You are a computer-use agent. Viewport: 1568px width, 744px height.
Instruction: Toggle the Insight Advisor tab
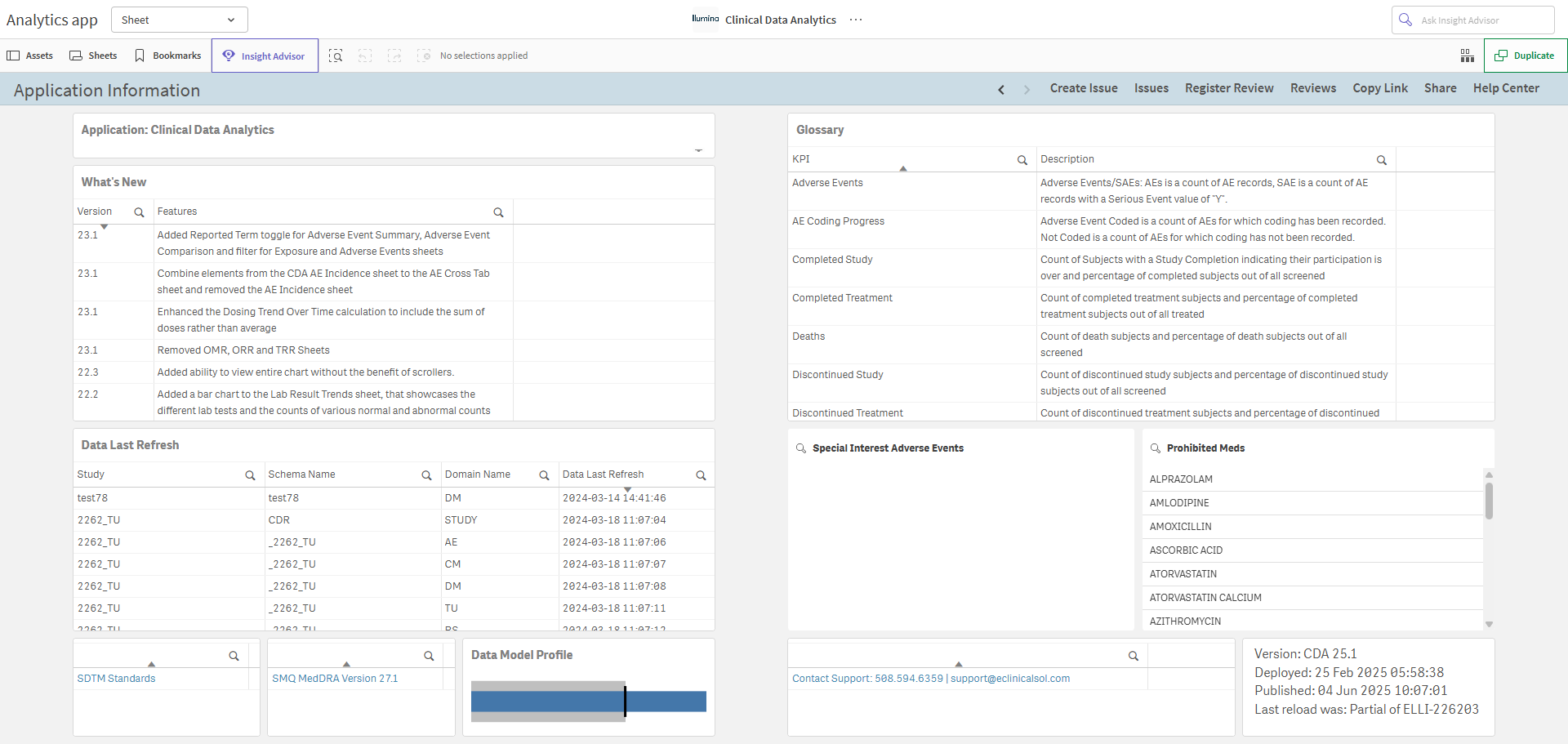point(265,56)
